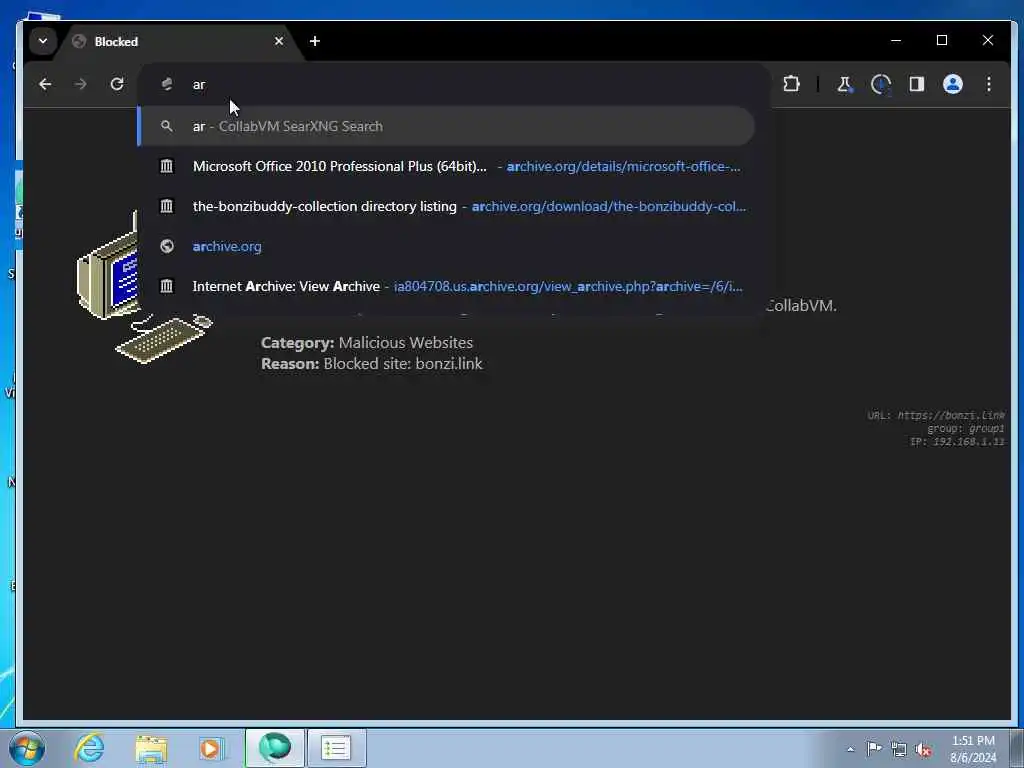The width and height of the screenshot is (1024, 768).
Task: Open the Chrome Labs flask icon
Action: pyautogui.click(x=844, y=84)
